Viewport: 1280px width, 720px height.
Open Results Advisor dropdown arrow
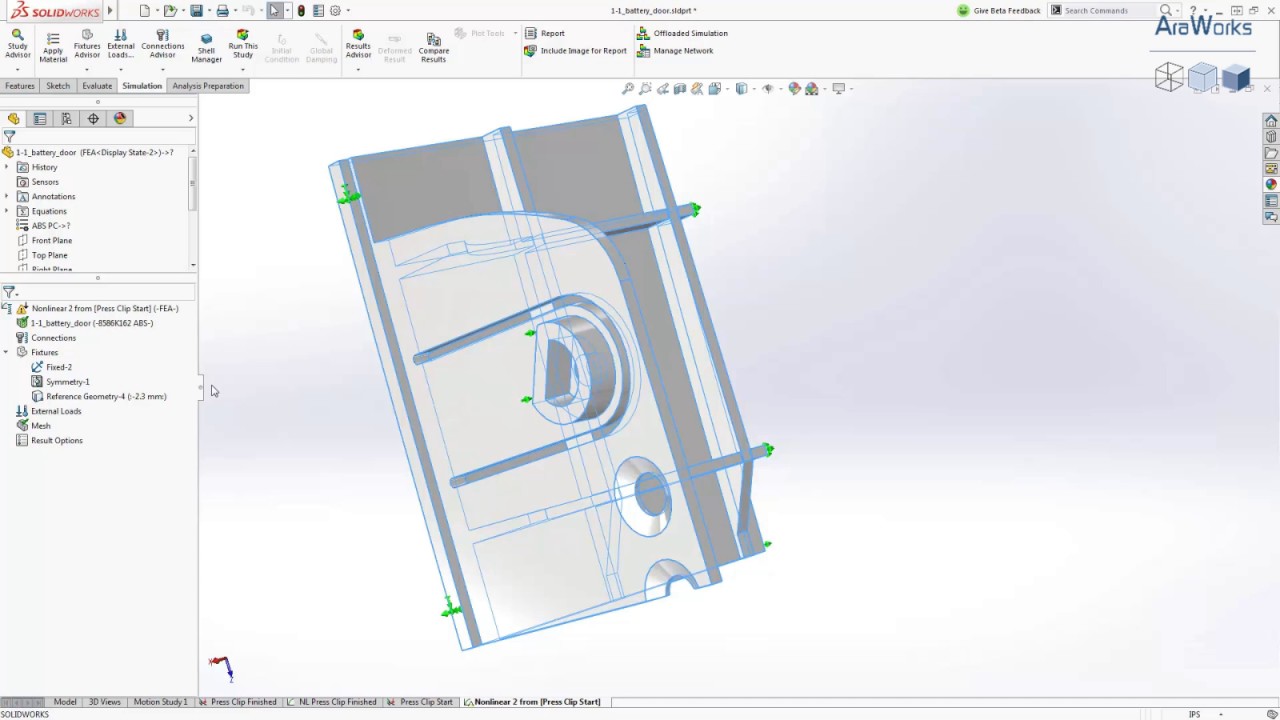pyautogui.click(x=358, y=70)
